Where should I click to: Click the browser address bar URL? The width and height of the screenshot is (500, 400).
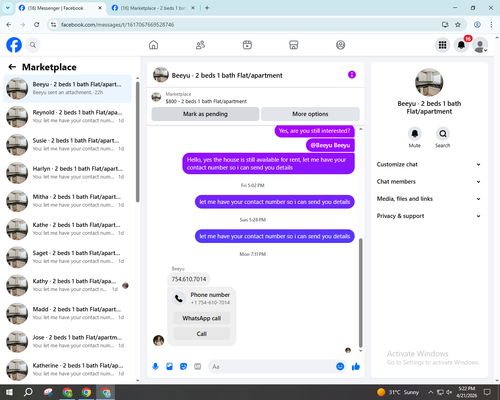(x=117, y=25)
